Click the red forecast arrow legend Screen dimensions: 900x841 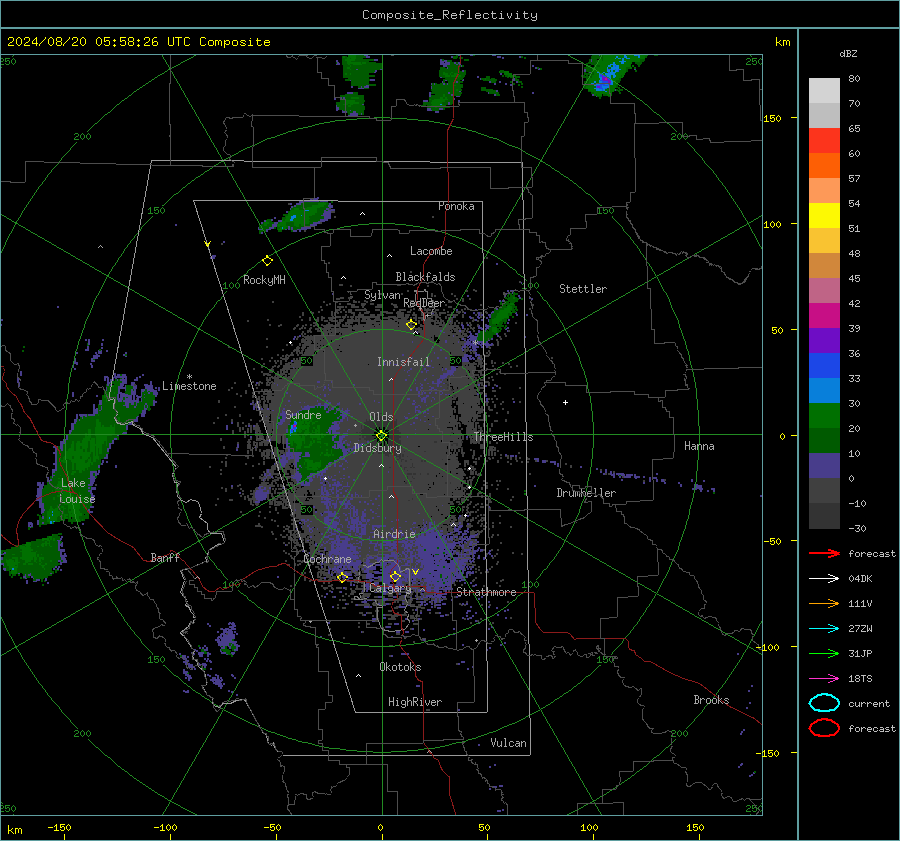(x=824, y=553)
